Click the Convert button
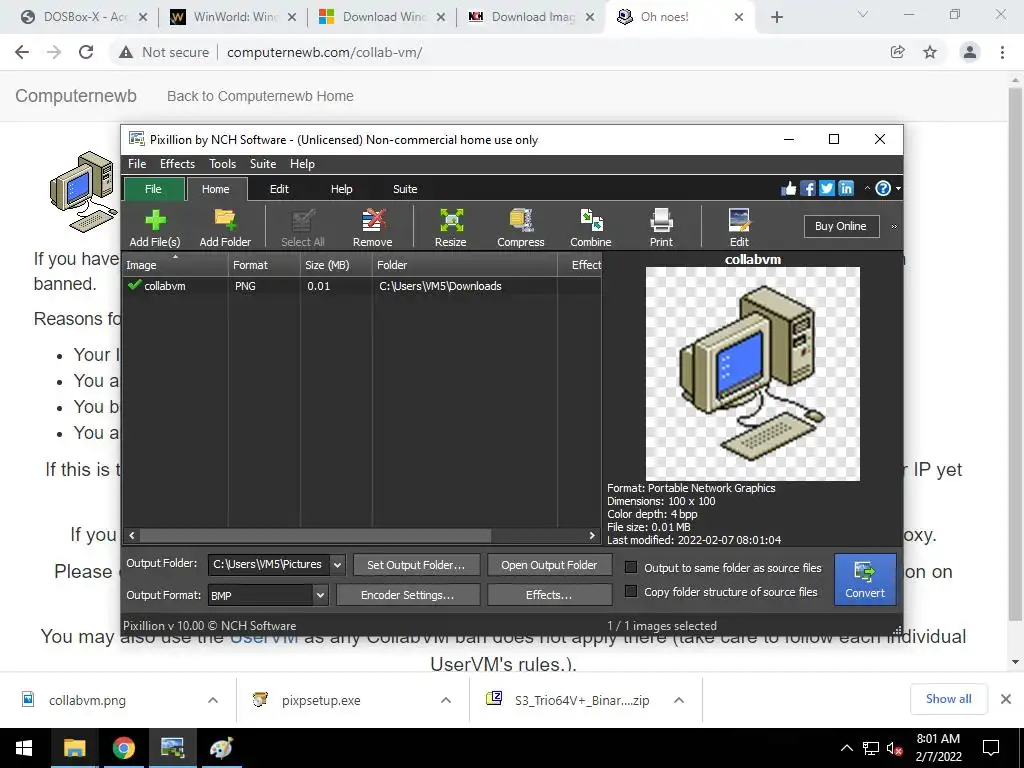1024x768 pixels. pos(865,579)
